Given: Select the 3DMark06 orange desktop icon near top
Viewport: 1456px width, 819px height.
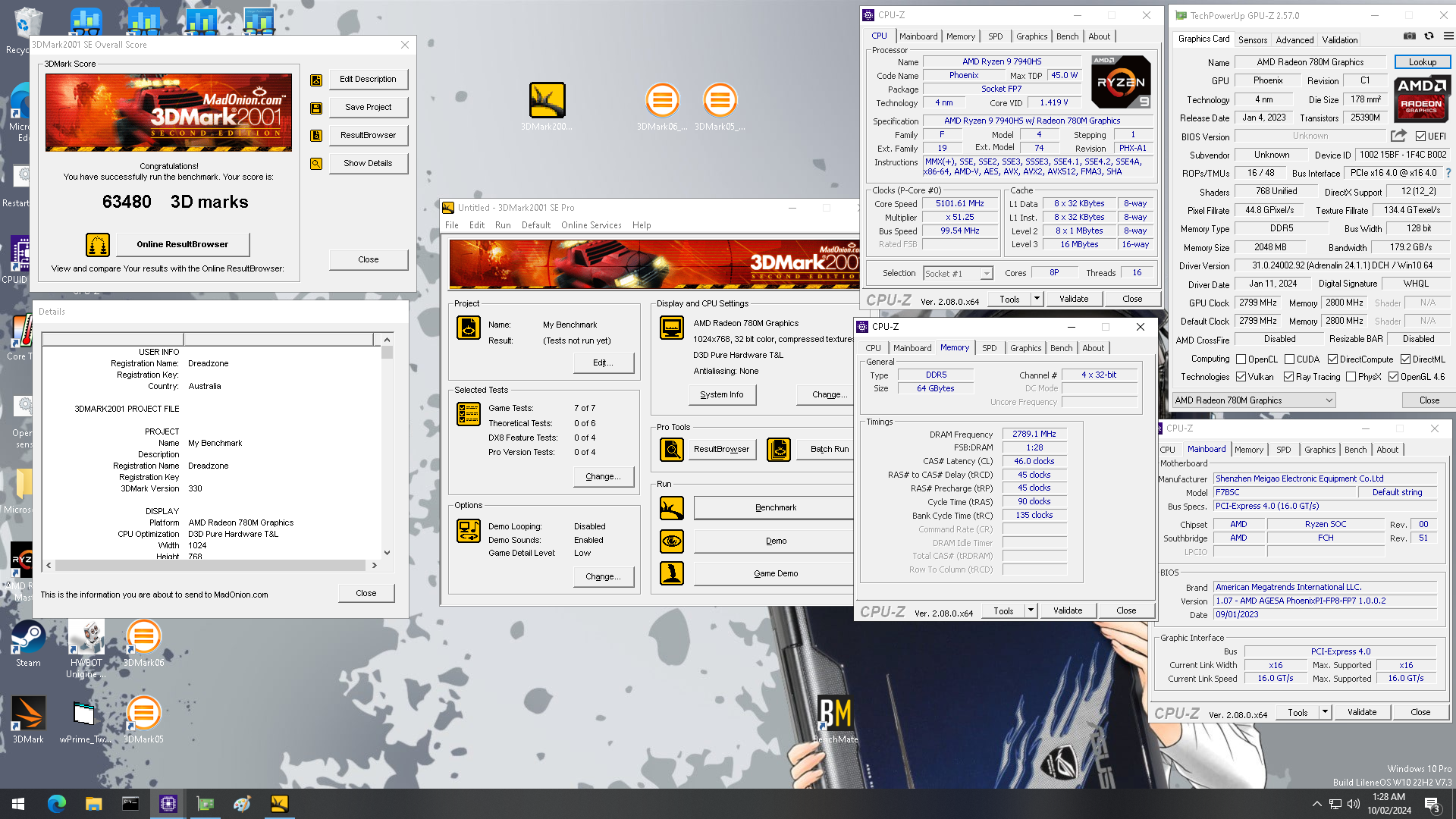Looking at the screenshot, I should click(662, 100).
